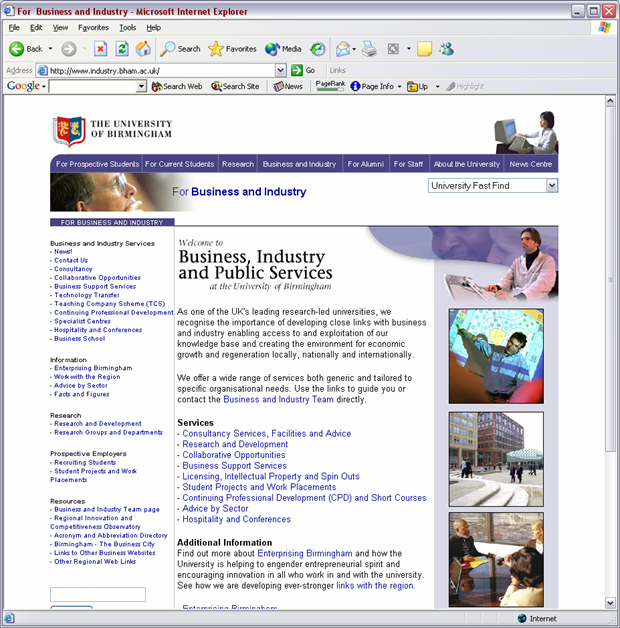Open the Search magnifier toolbar button
The image size is (620, 628).
pyautogui.click(x=180, y=49)
